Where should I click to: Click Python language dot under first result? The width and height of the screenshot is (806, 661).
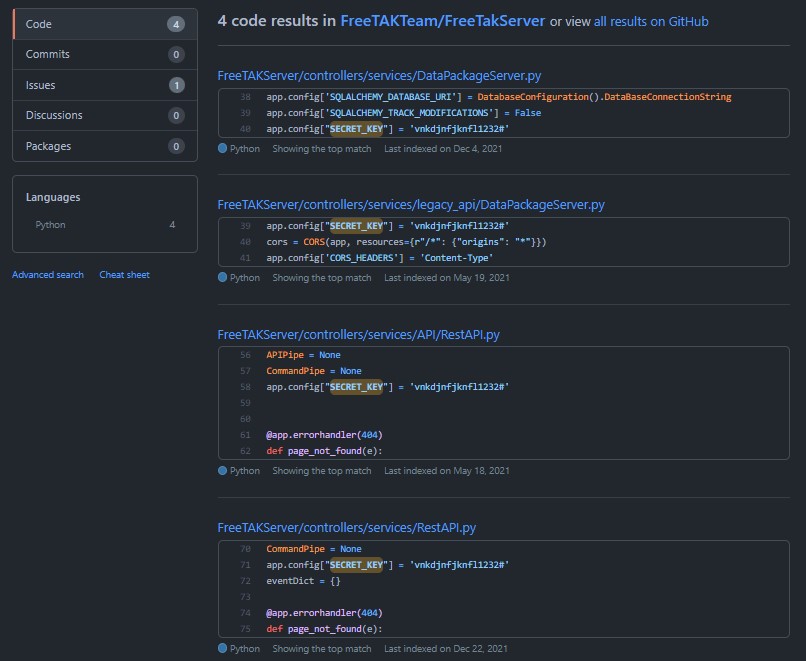click(223, 148)
